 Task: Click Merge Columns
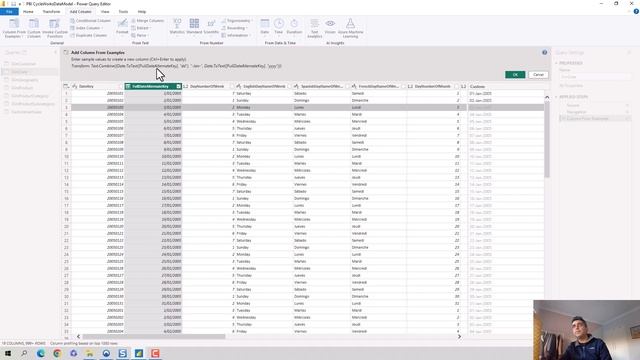coord(147,20)
